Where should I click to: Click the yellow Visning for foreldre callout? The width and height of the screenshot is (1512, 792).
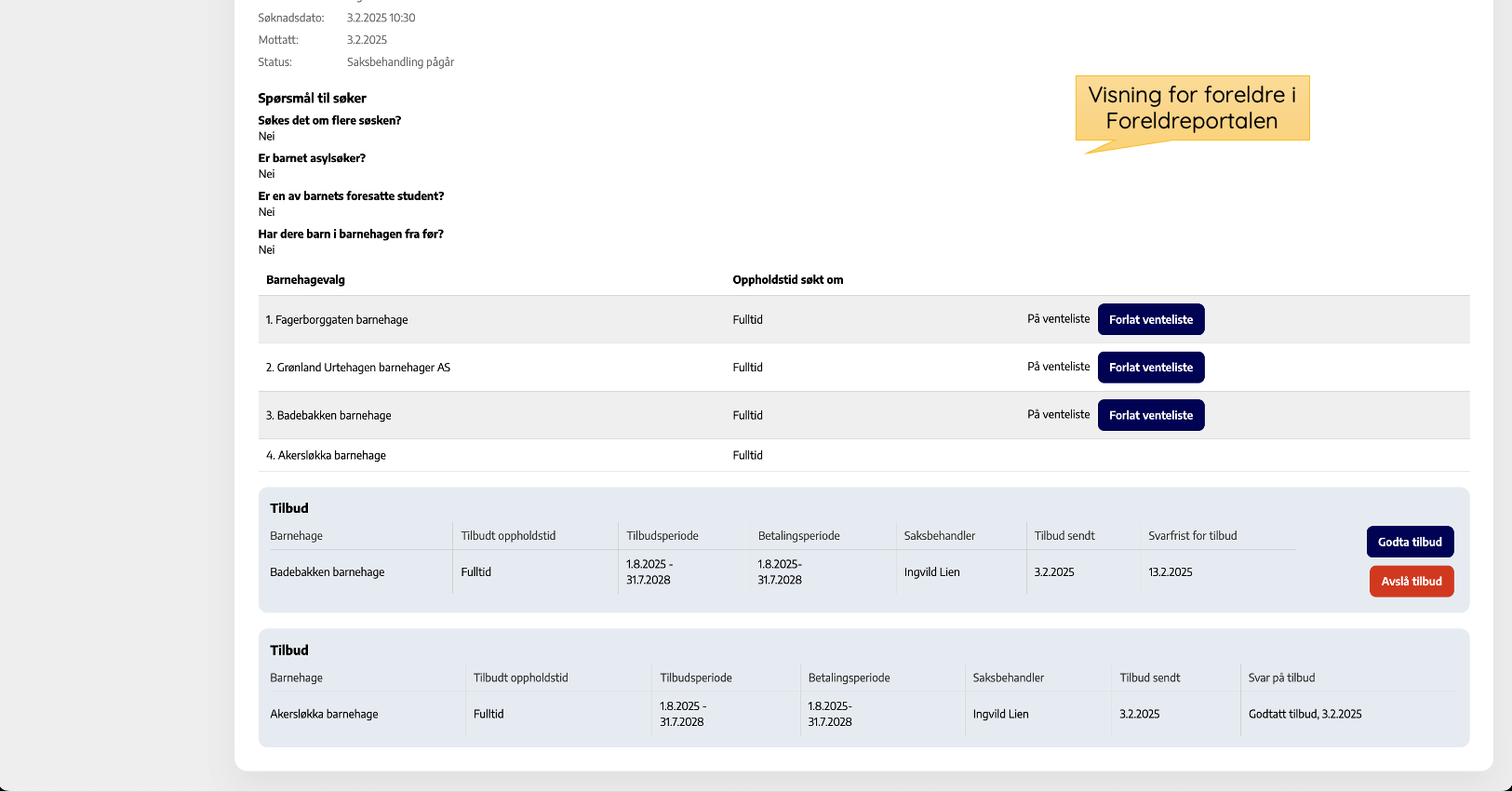point(1192,108)
